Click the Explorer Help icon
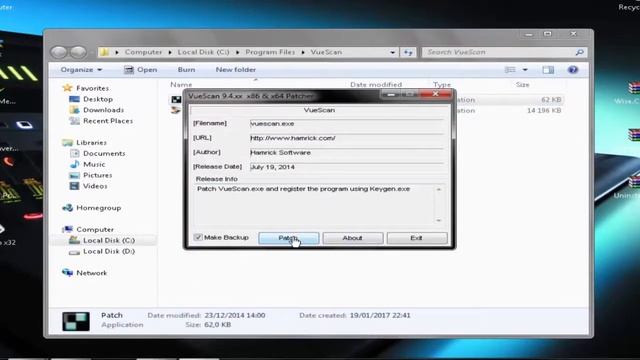Viewport: 640px width, 360px height. tap(573, 70)
